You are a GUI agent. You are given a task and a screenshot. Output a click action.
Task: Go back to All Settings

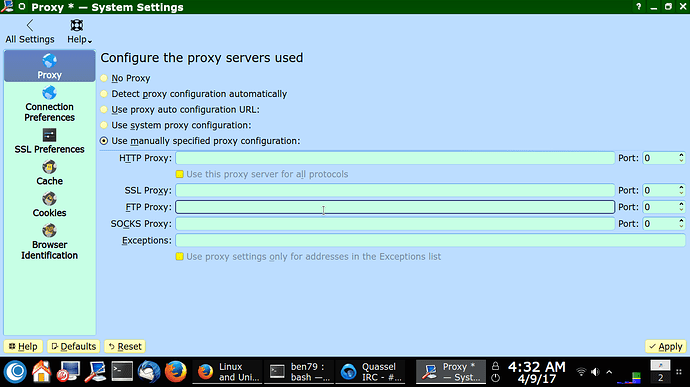[x=30, y=32]
